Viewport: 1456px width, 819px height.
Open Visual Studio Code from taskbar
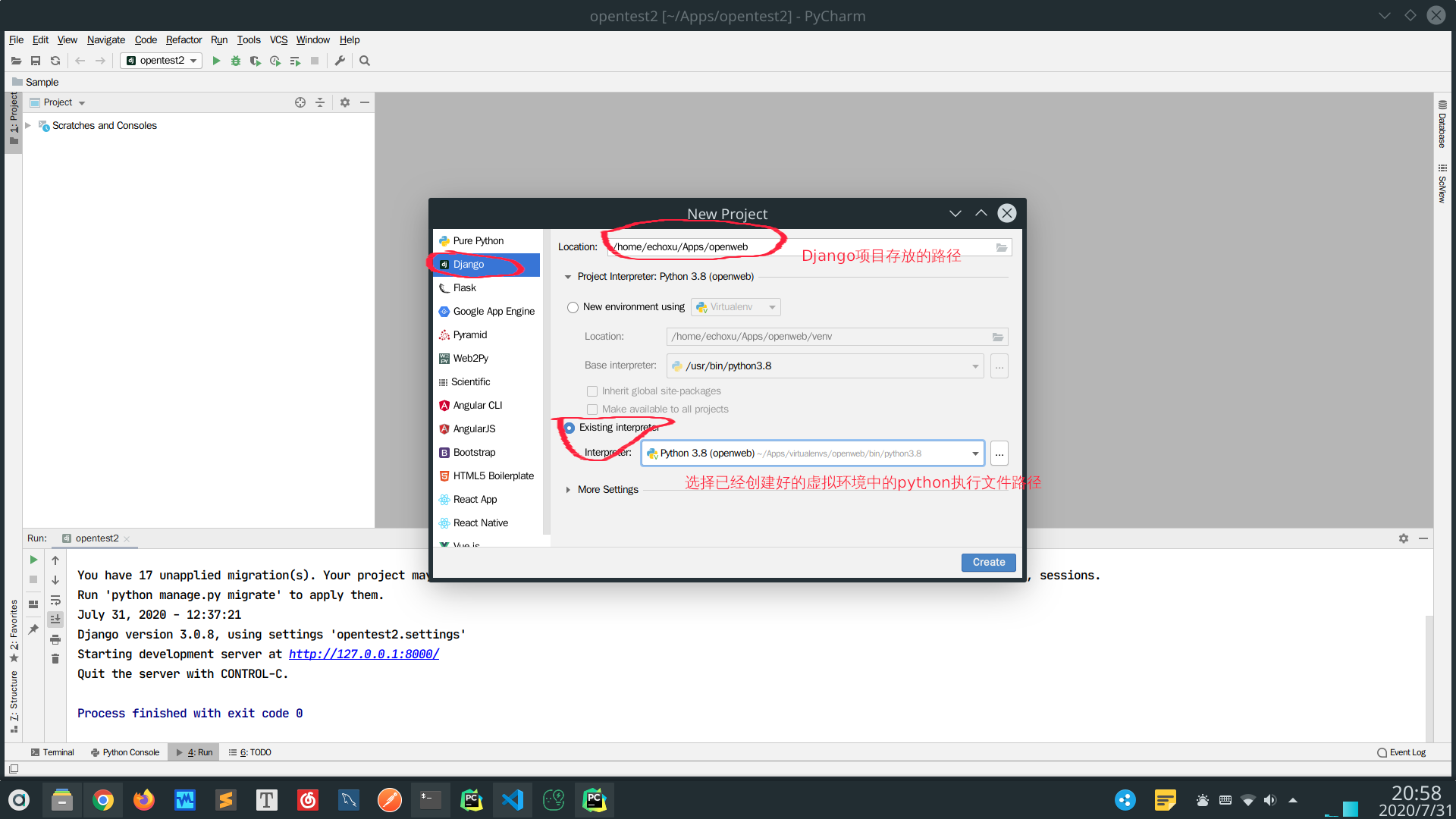tap(513, 800)
